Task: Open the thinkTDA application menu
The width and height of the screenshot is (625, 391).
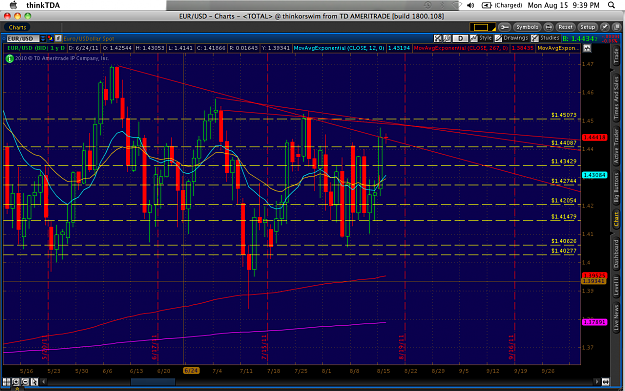Action: [x=43, y=5]
